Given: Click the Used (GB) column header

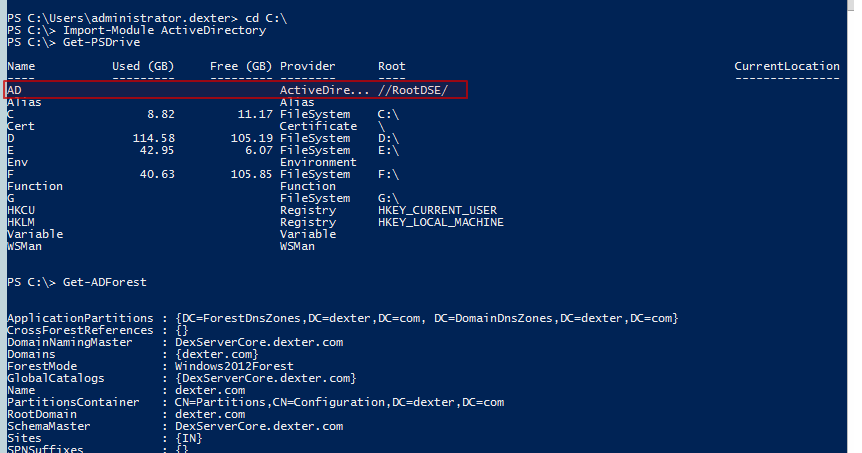Looking at the screenshot, I should [x=143, y=66].
